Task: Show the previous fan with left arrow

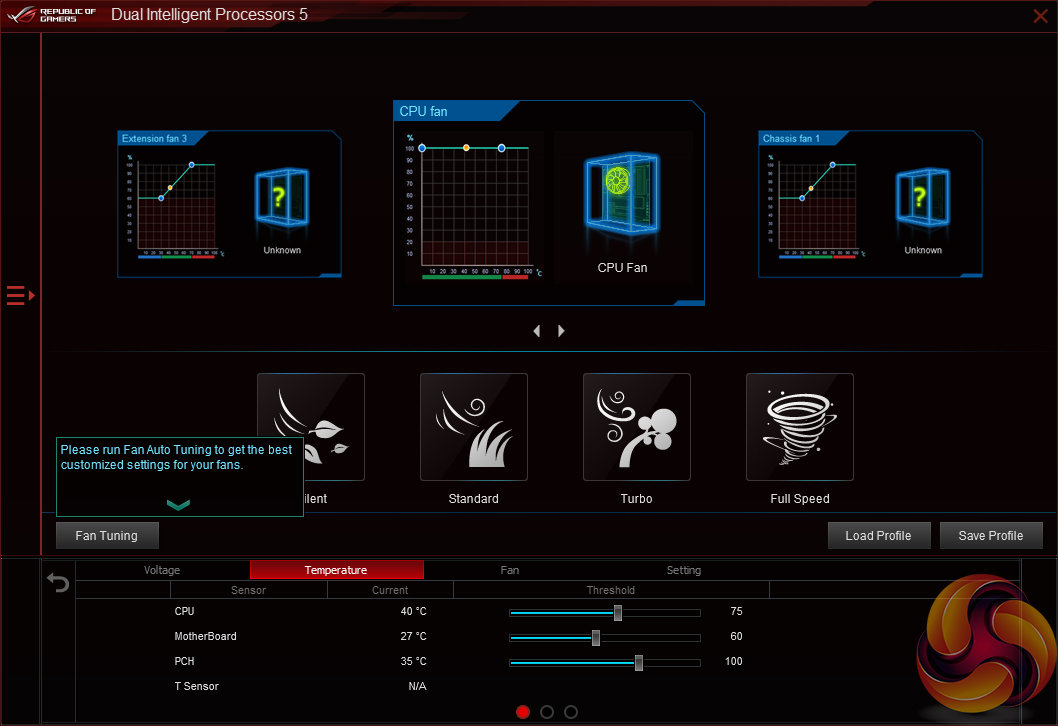Action: click(537, 331)
